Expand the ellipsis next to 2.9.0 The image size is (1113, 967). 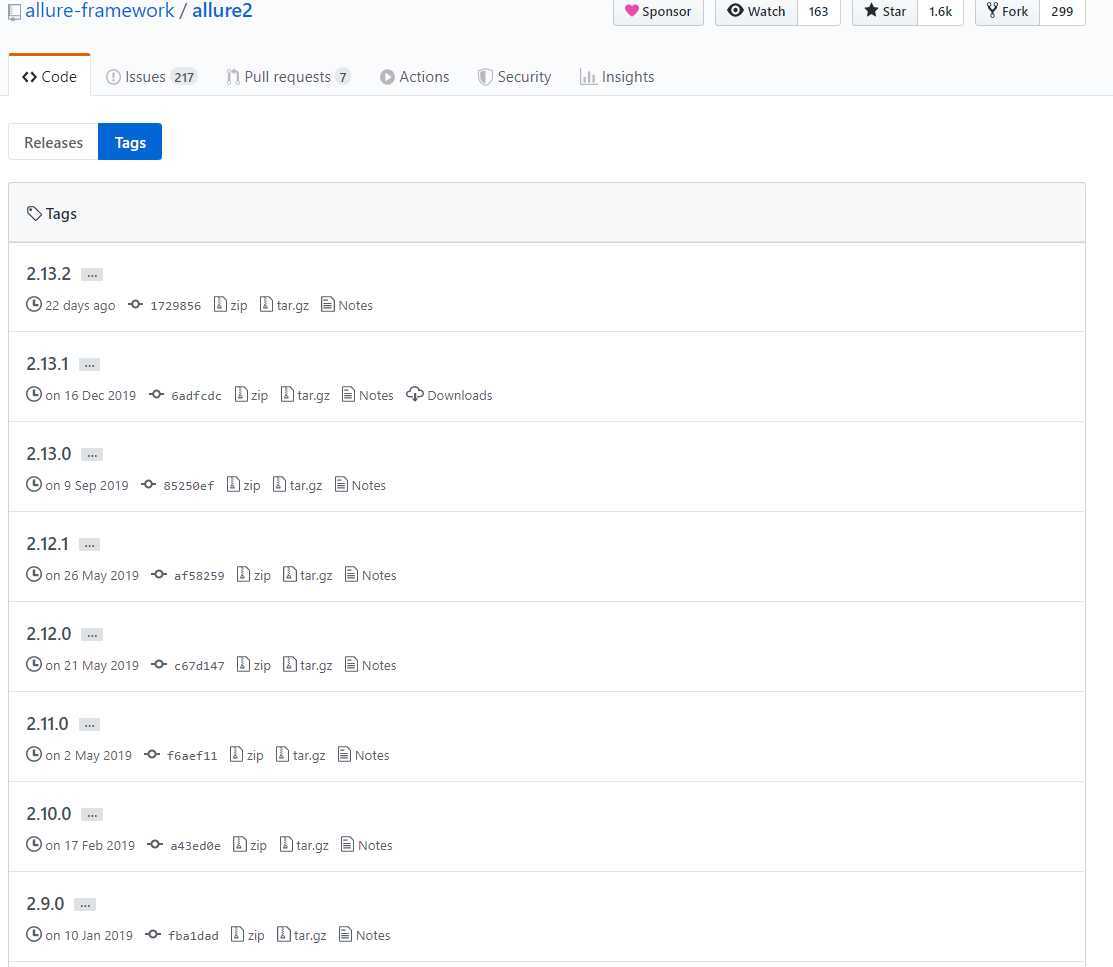(84, 906)
